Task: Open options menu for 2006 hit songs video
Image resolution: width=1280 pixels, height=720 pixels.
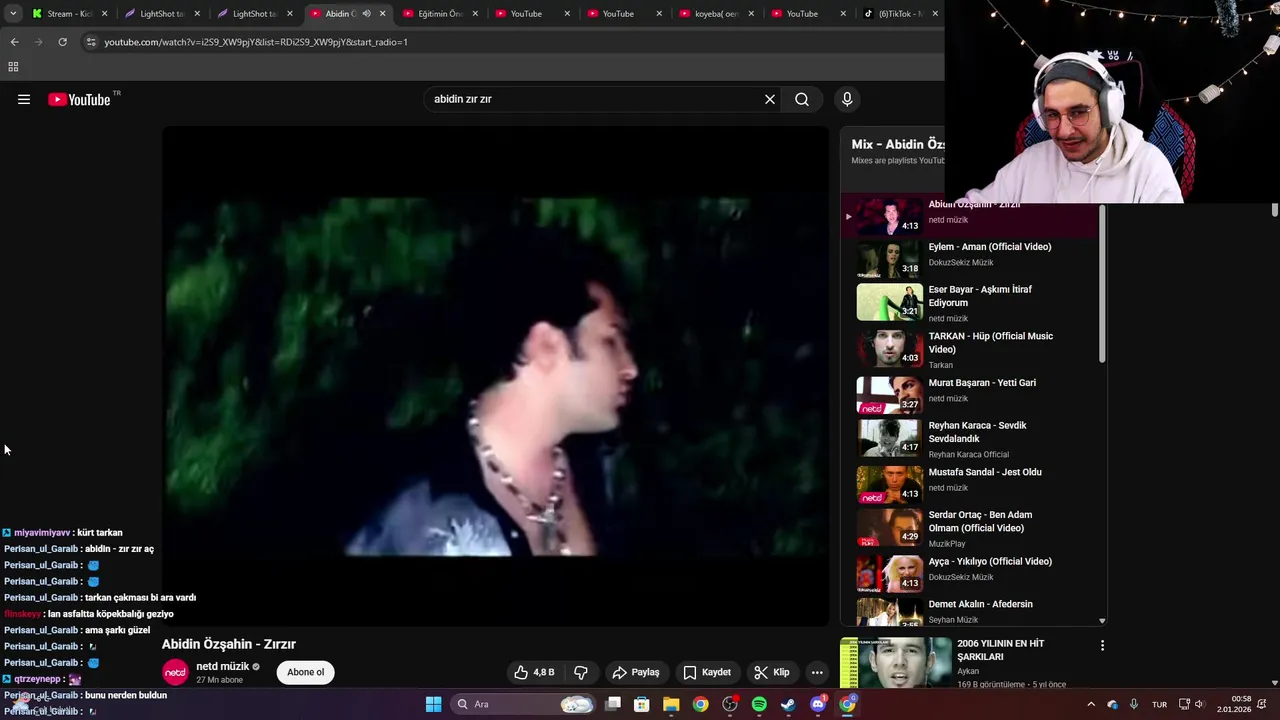Action: click(1102, 646)
